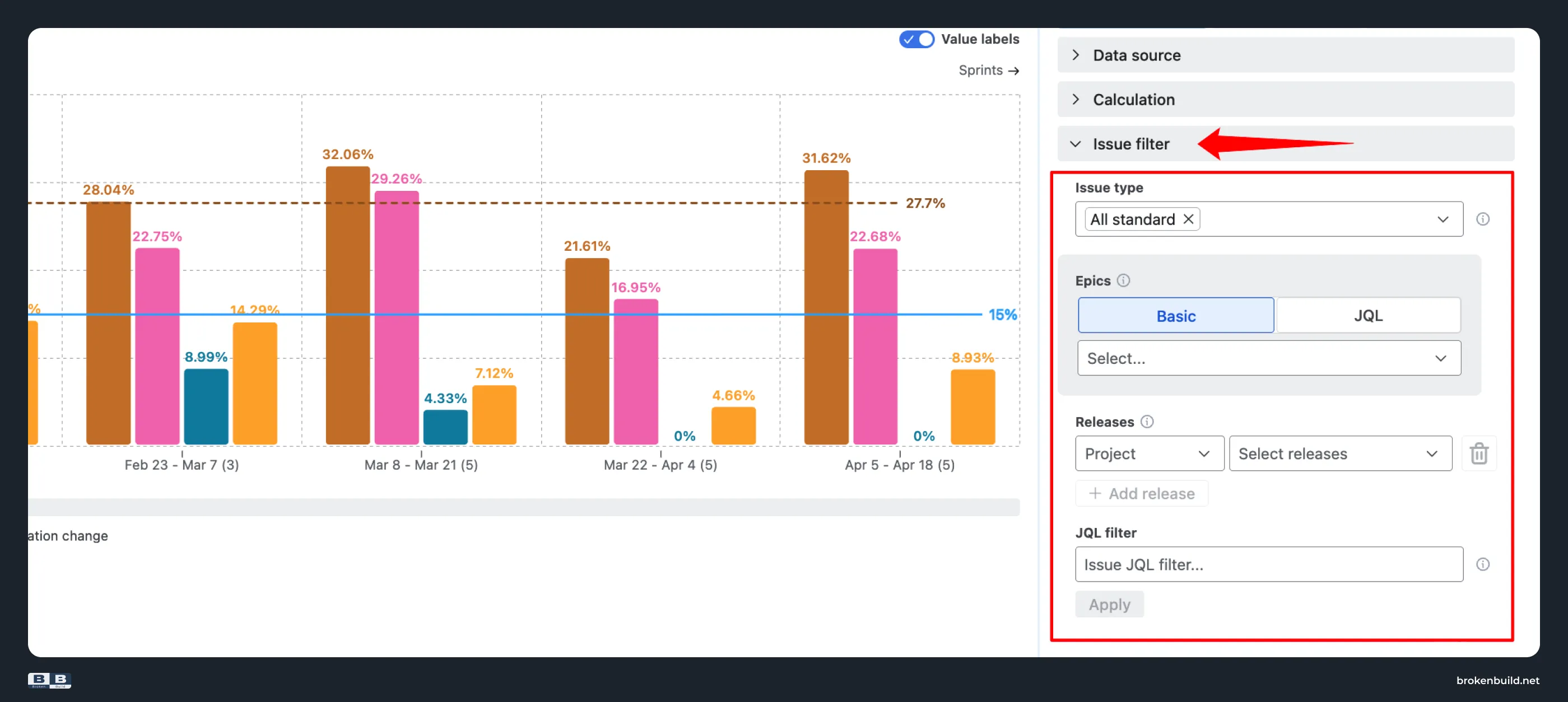Screen dimensions: 1568x702
Task: Click the 28.04% brown bar
Action: (108, 323)
